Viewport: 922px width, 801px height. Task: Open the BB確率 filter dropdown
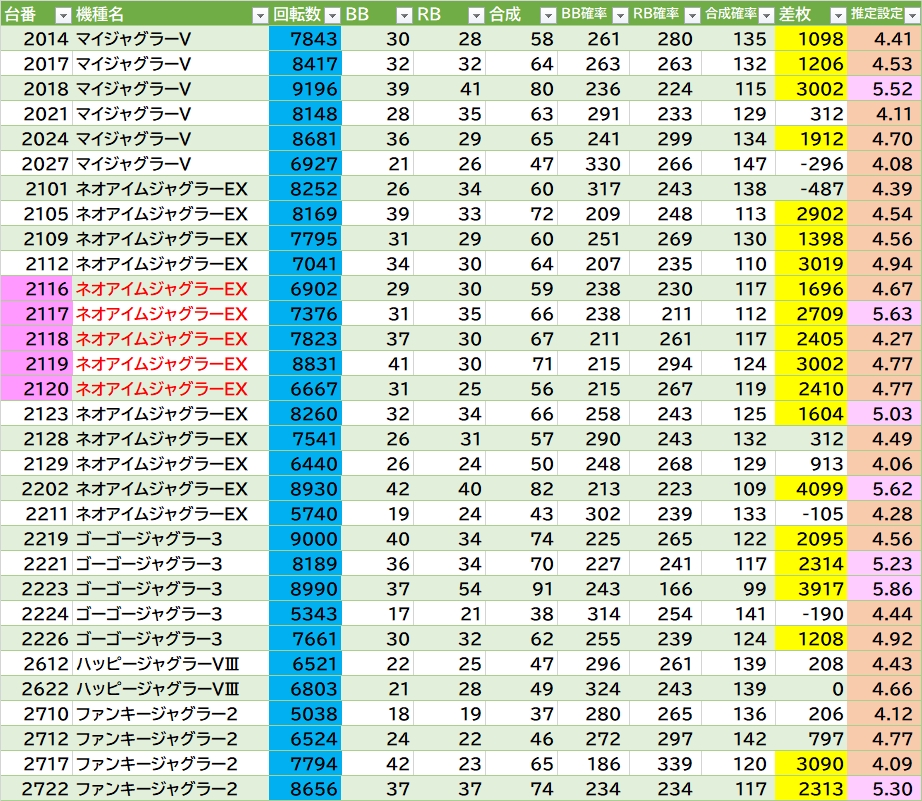click(x=620, y=15)
